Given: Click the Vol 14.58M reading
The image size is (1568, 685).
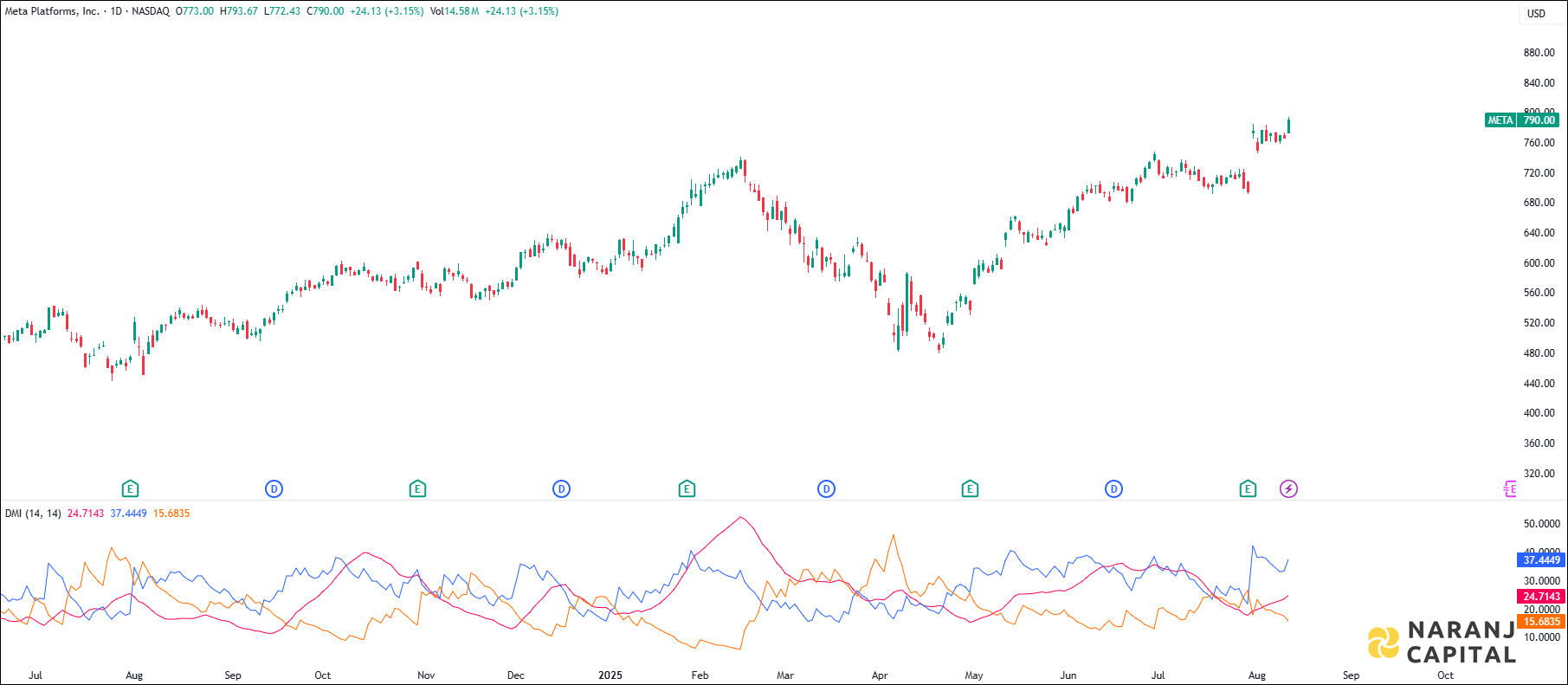Looking at the screenshot, I should coord(455,11).
